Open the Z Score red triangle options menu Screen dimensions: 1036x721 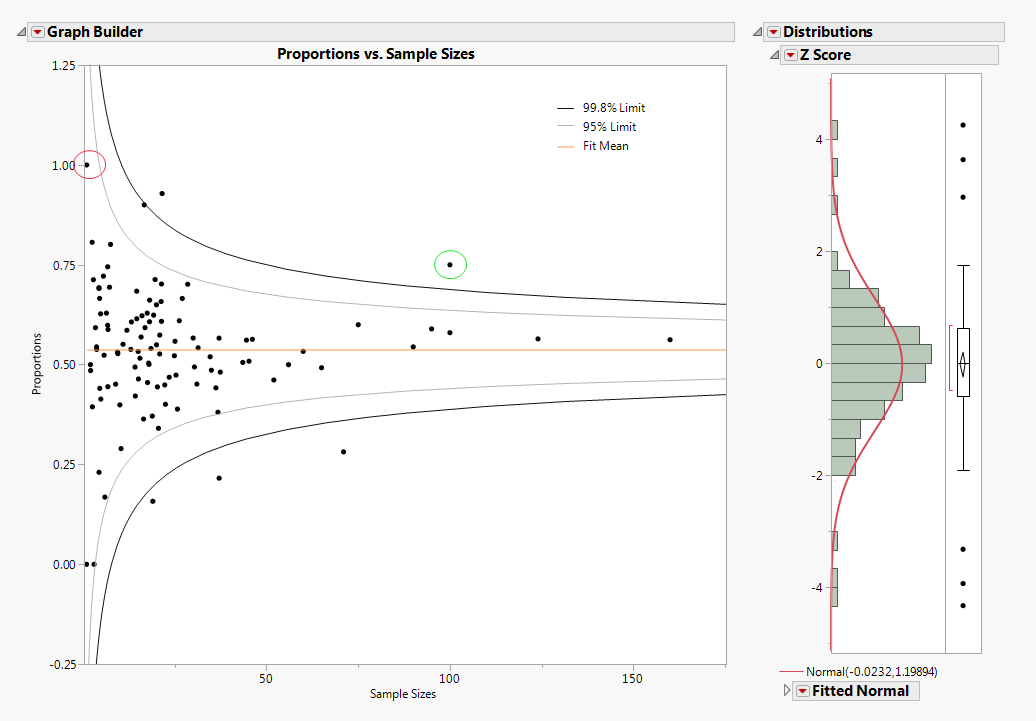click(x=789, y=54)
